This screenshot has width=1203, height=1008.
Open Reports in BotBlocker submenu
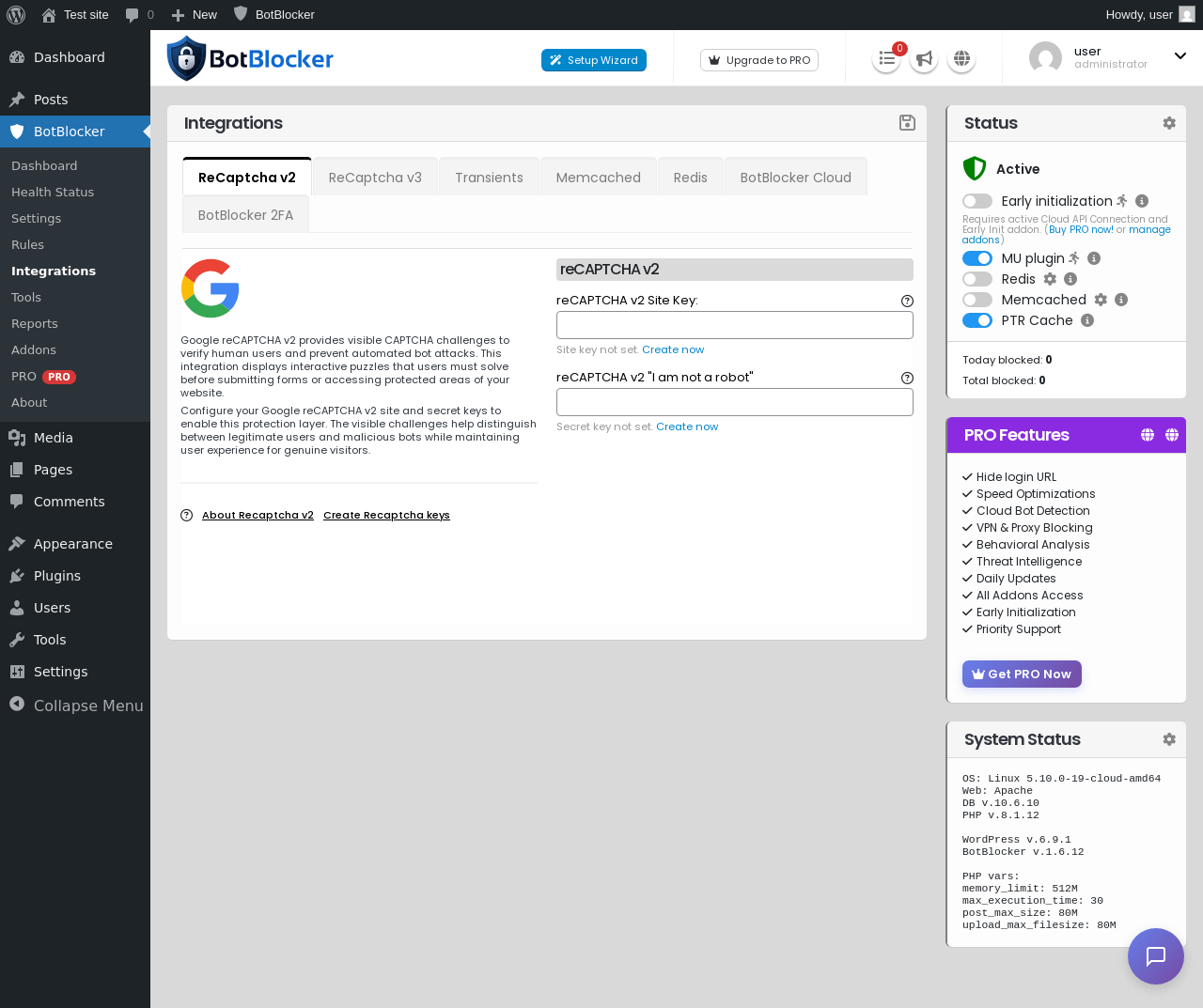pyautogui.click(x=35, y=323)
